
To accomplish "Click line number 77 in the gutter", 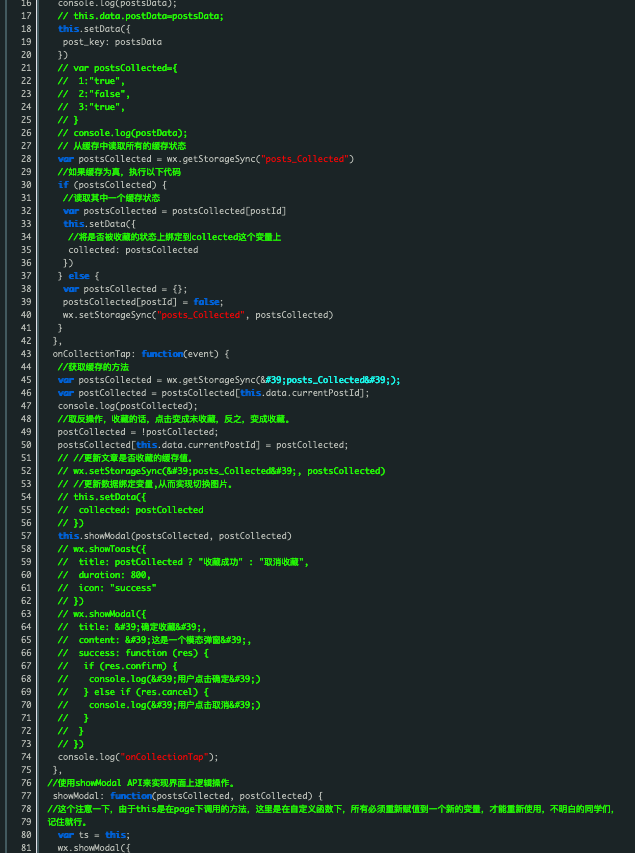I will [26, 796].
